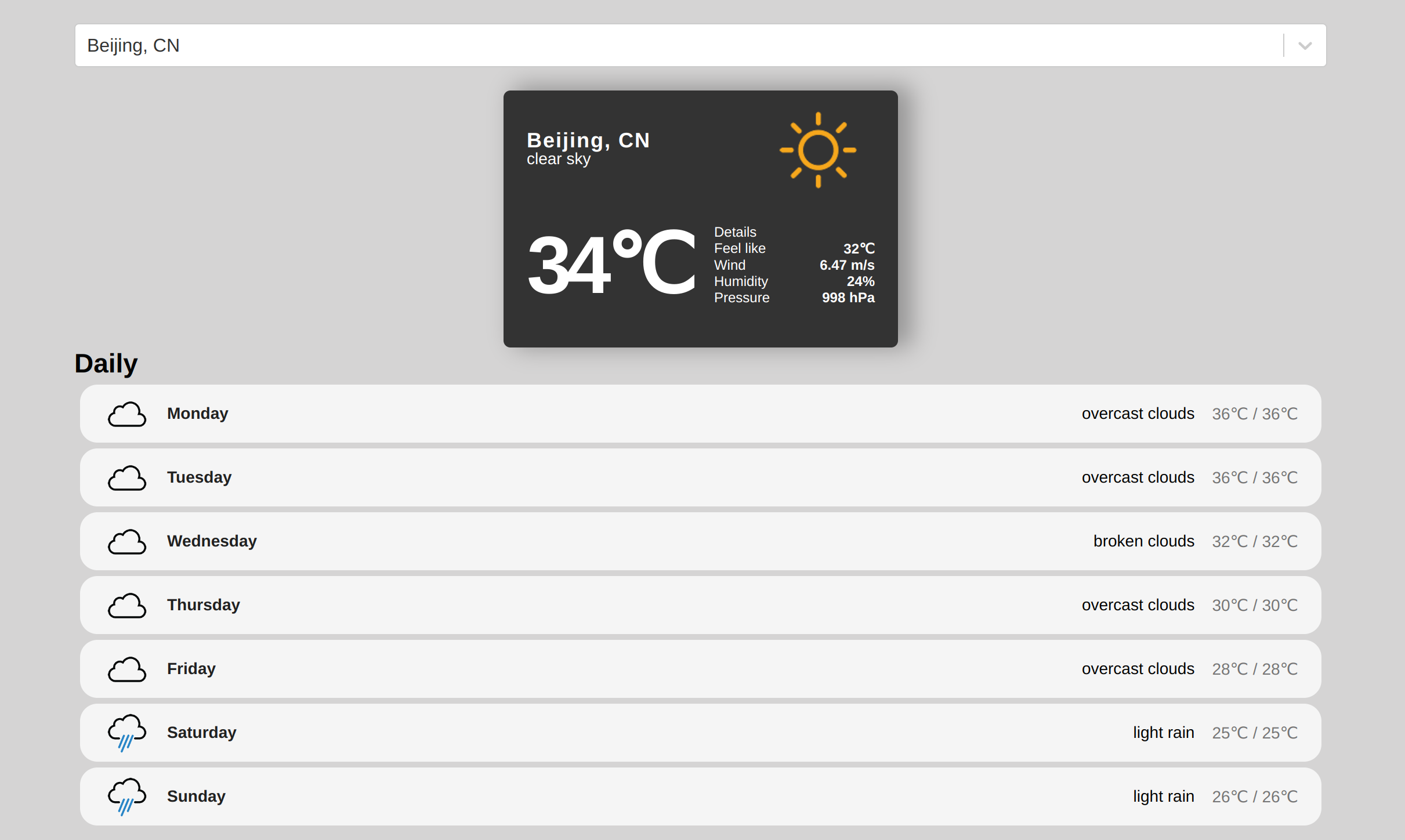Click the Beijing, CN card title
This screenshot has height=840, width=1405.
588,140
